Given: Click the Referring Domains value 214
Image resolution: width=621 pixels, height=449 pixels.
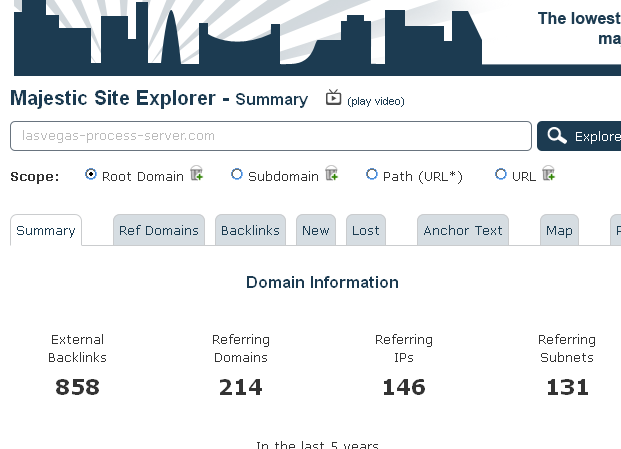Looking at the screenshot, I should (241, 387).
